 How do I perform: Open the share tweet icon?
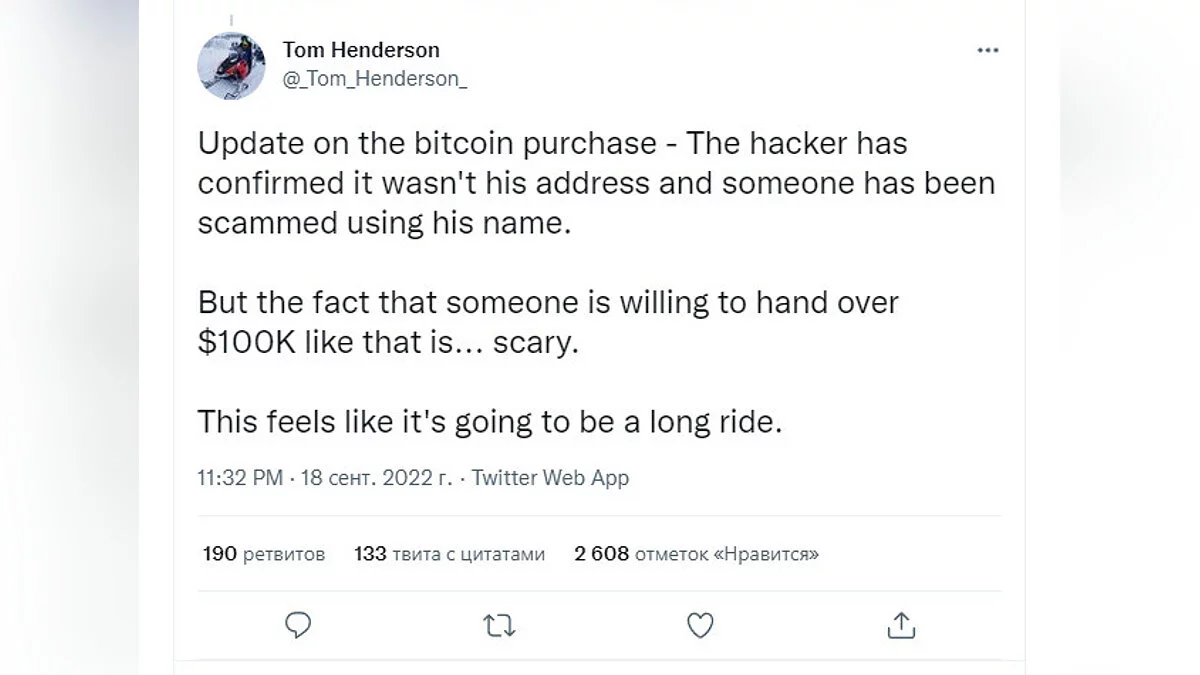(901, 625)
